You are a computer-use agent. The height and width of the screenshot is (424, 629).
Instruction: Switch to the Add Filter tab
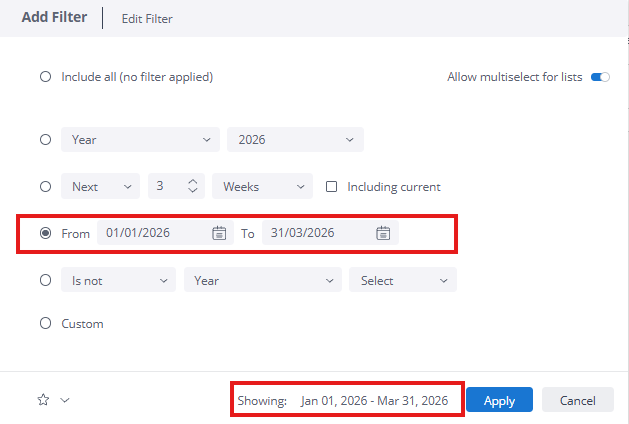(54, 18)
